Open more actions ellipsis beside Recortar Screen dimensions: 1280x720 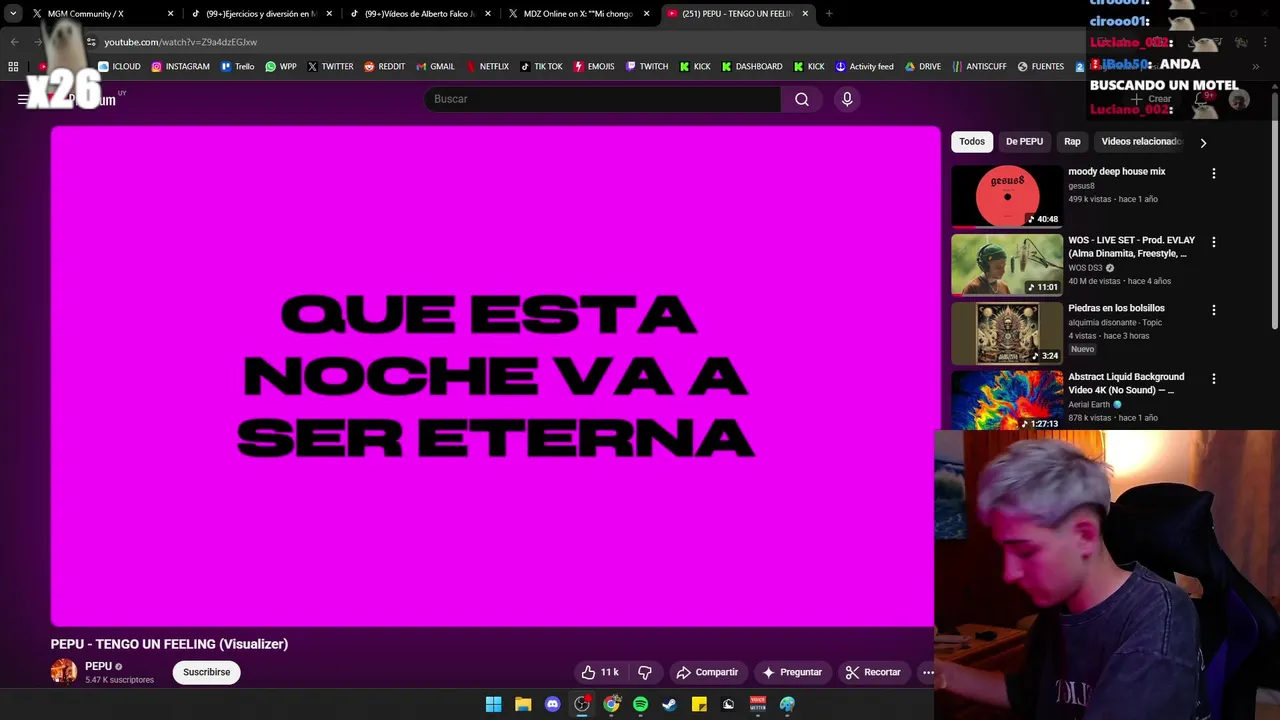928,672
